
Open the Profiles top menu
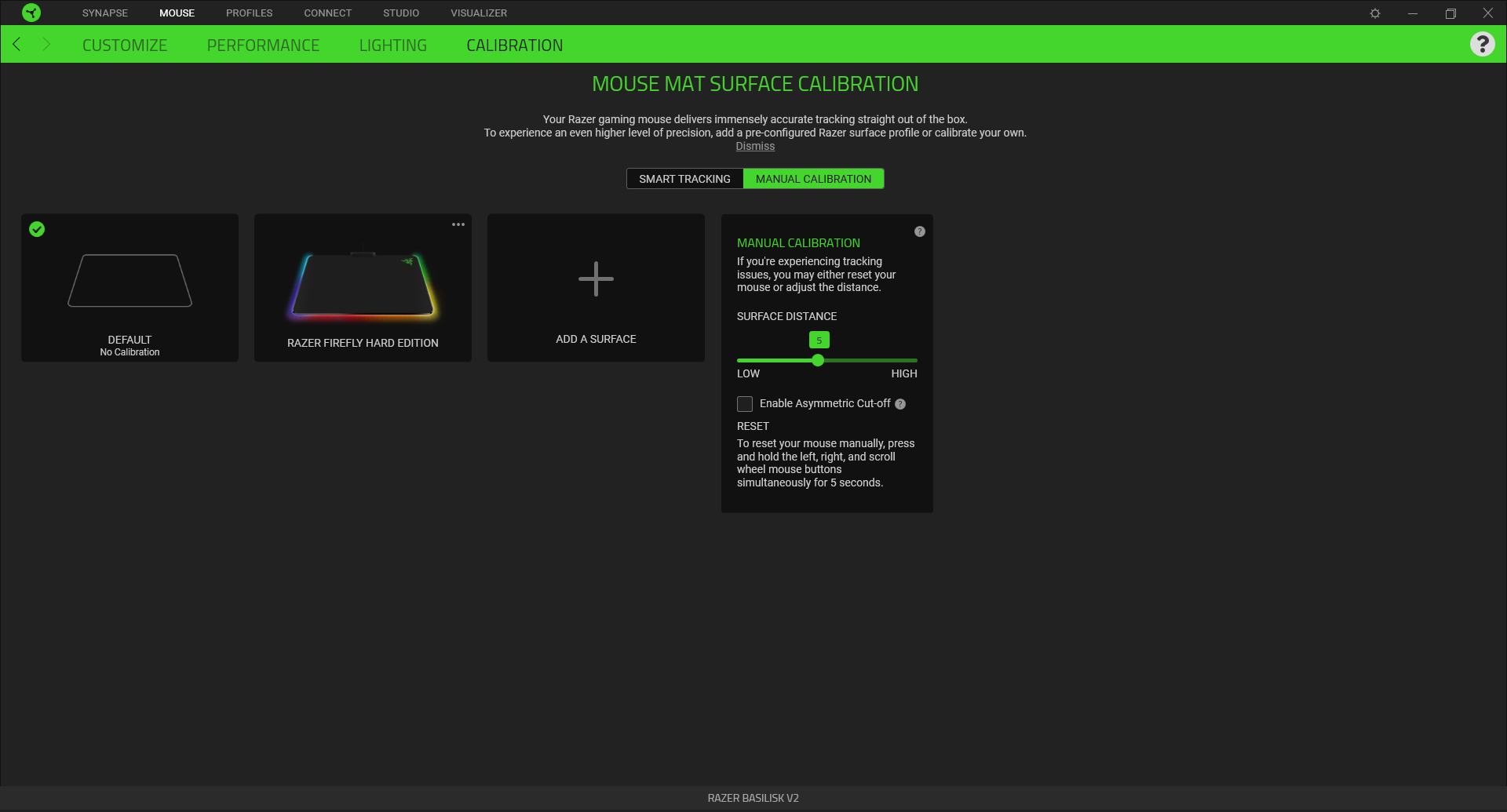pyautogui.click(x=250, y=13)
